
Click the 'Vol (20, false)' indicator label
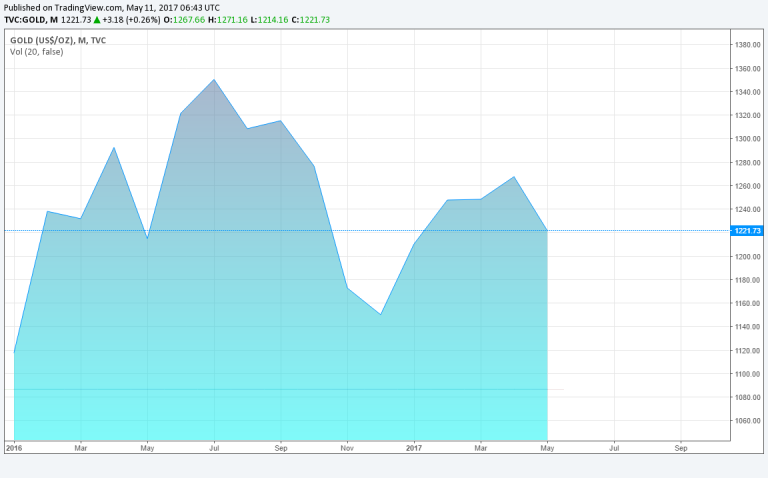[37, 52]
